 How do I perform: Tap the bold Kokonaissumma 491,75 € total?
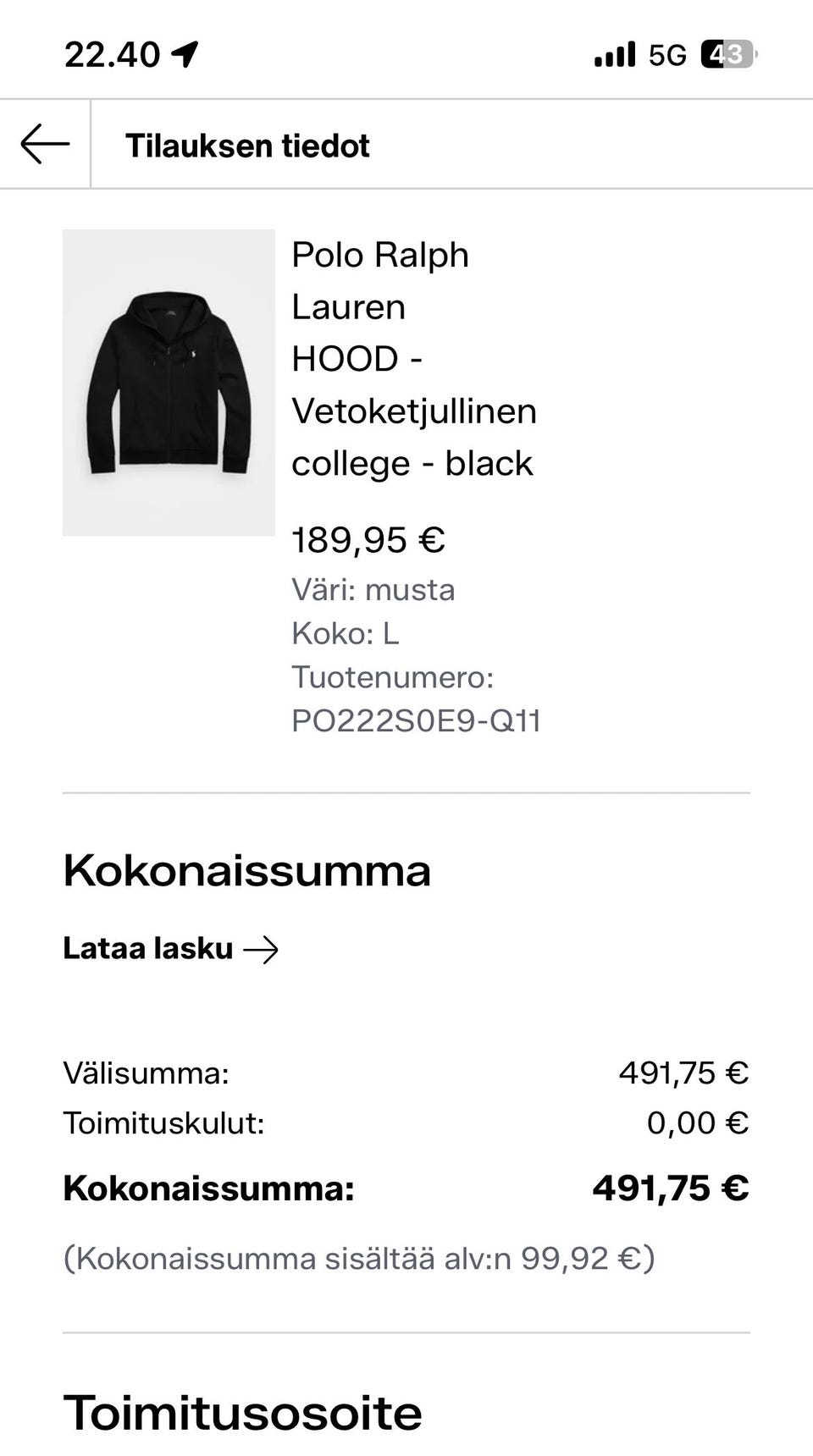[x=670, y=1189]
